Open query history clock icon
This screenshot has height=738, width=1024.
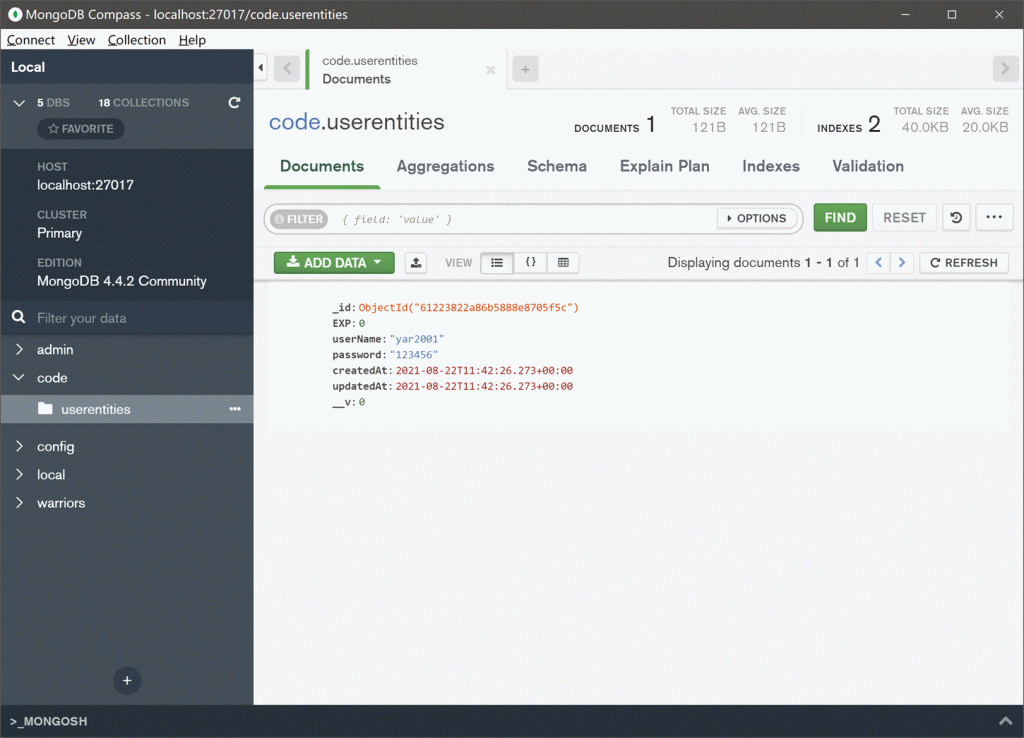(956, 217)
